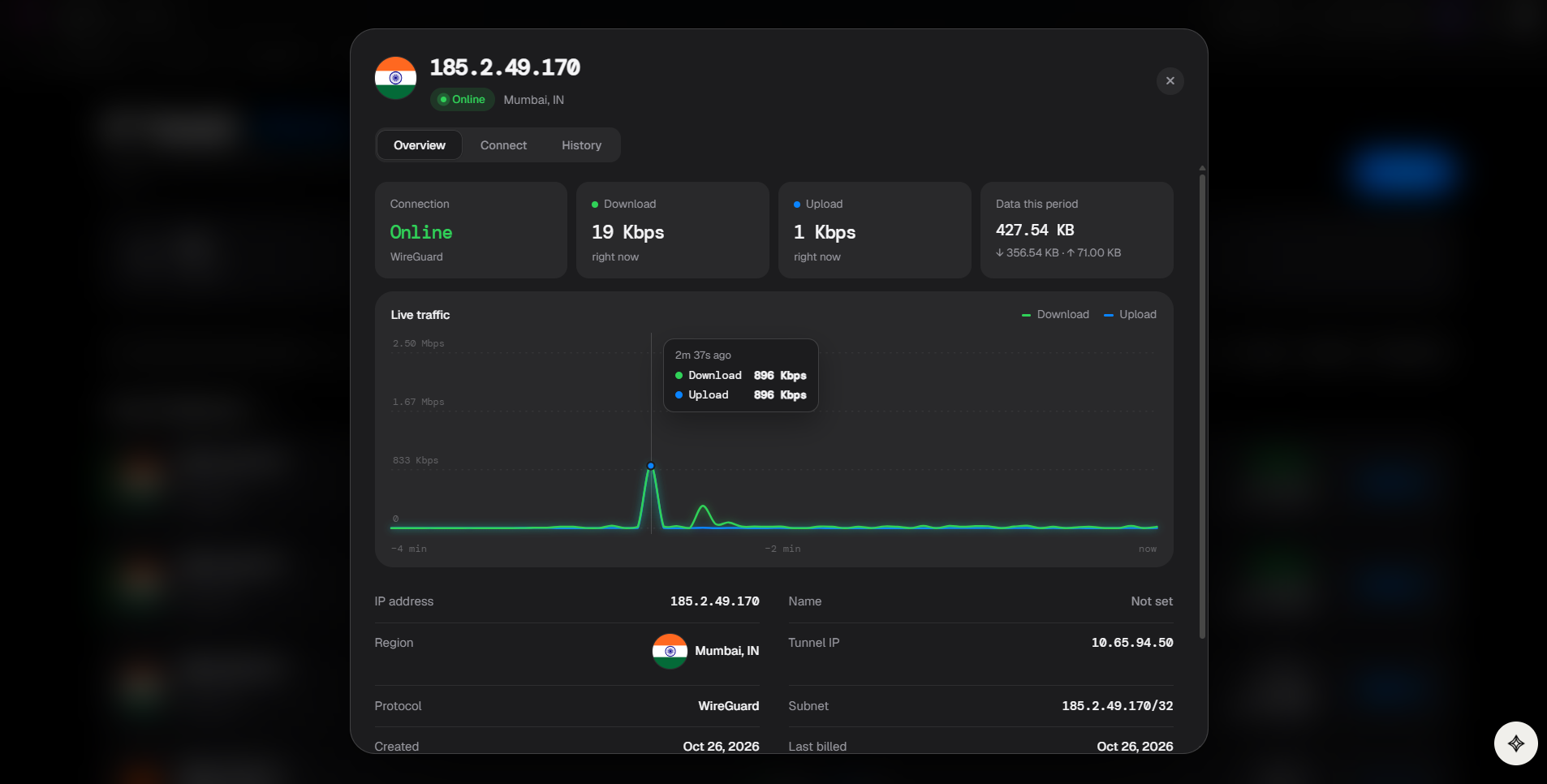Screen dimensions: 1547x784
Task: Click the hovered data point on traffic chart
Action: tap(651, 466)
